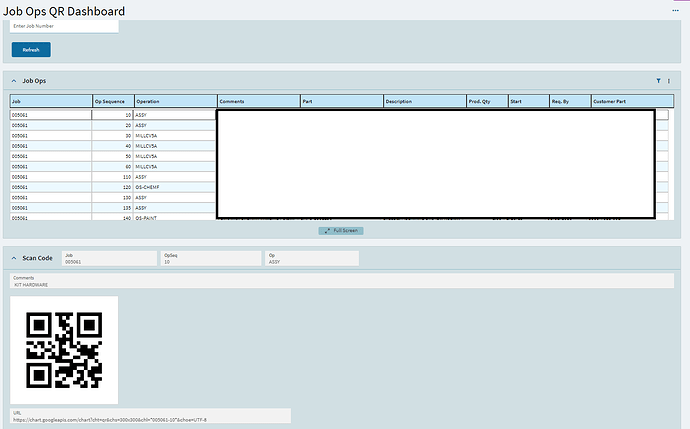Select the Op Sequence 135 cell
Image resolution: width=690 pixels, height=429 pixels.
click(113, 208)
